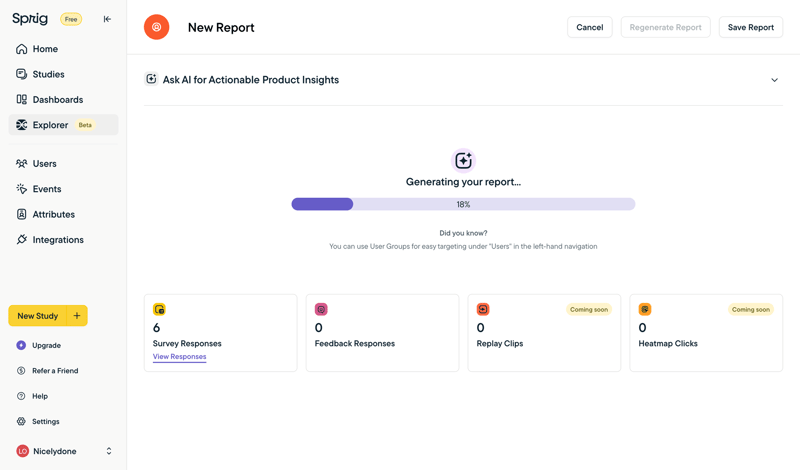Click the Free plan badge

tap(71, 19)
